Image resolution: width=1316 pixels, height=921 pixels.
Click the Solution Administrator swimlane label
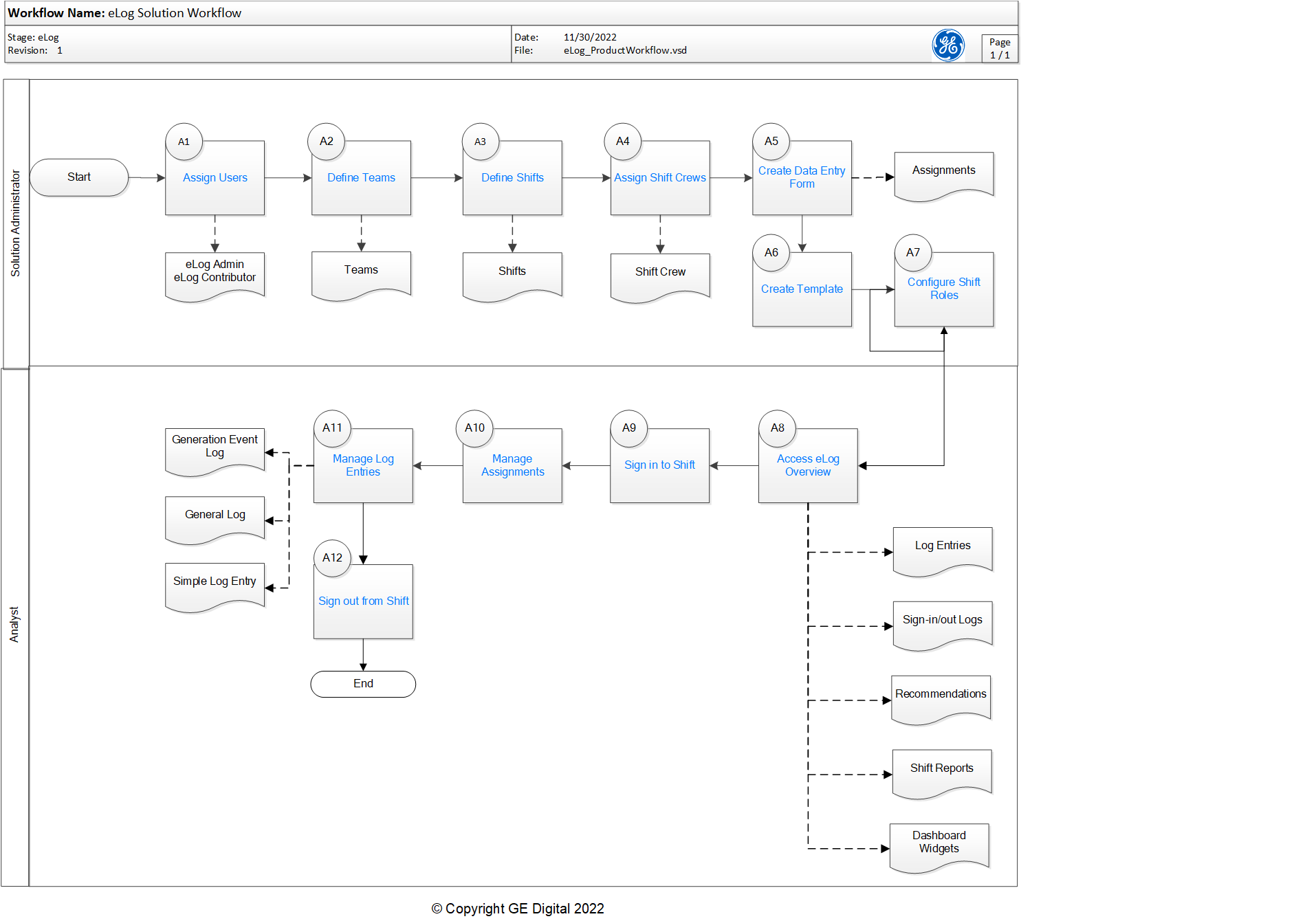(15, 223)
